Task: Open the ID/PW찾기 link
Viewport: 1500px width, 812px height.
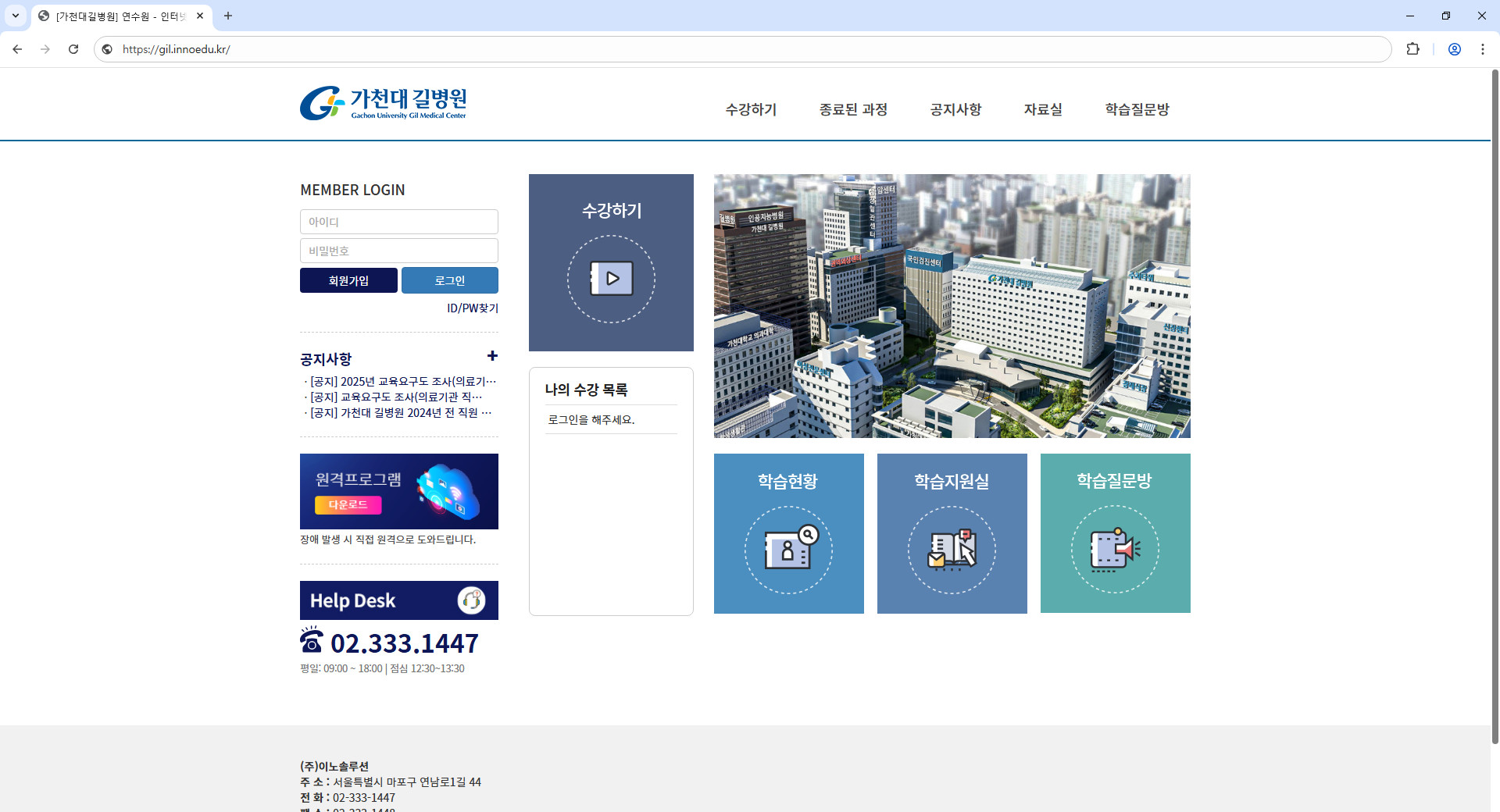Action: click(473, 308)
